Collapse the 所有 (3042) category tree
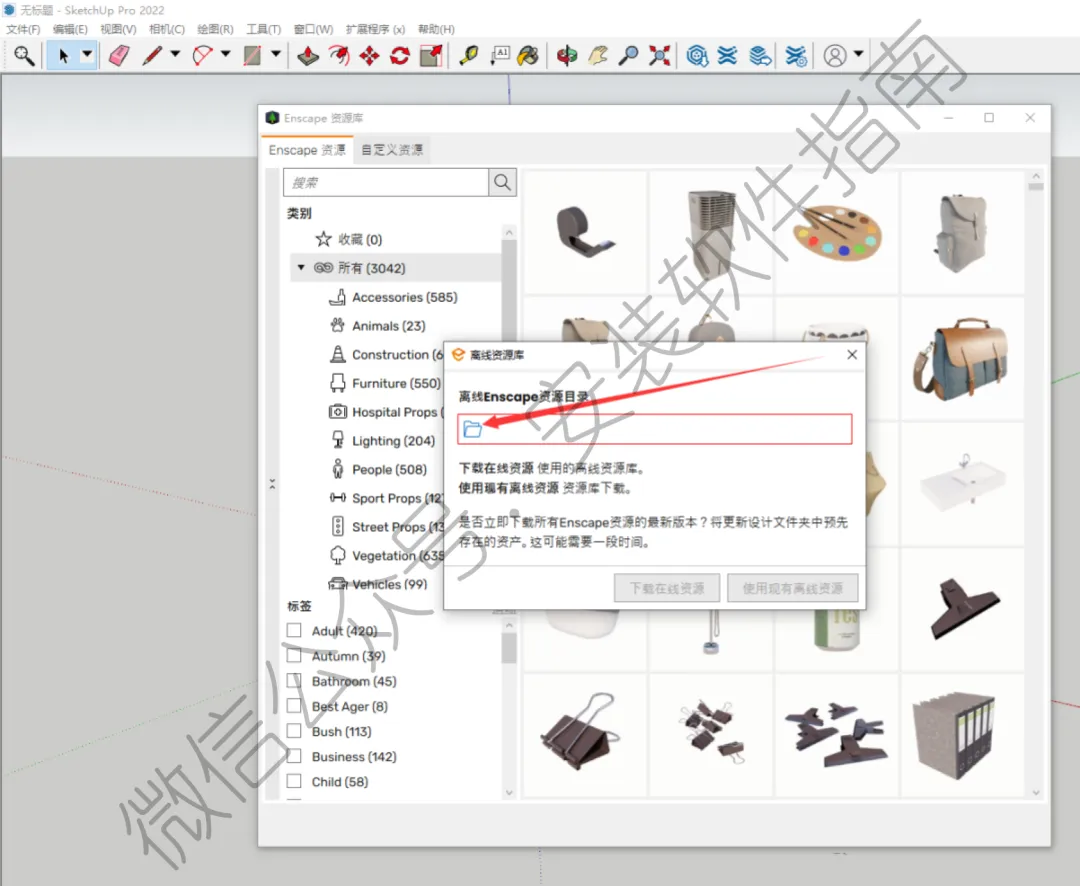Screen dimensions: 1080x886 pyautogui.click(x=301, y=267)
